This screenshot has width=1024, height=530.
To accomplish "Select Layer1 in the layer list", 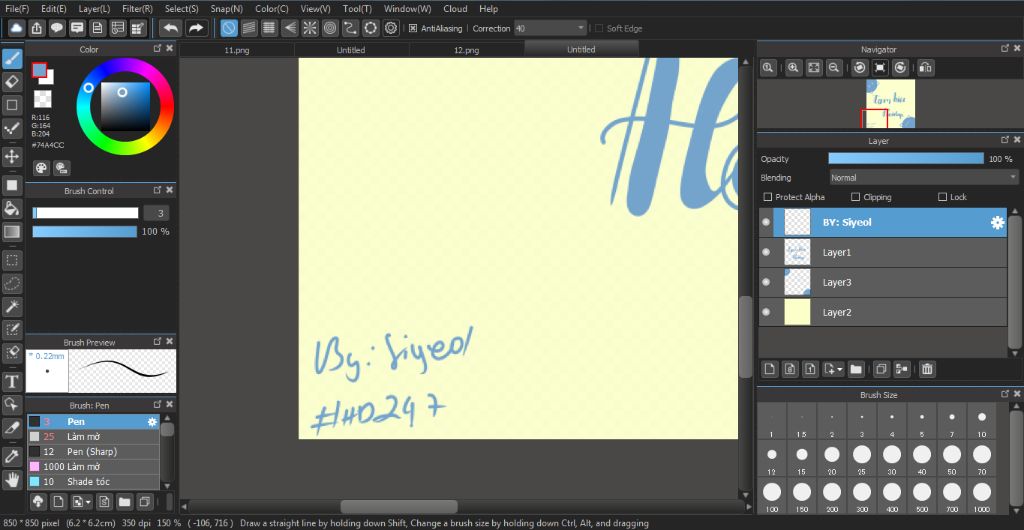I will 883,252.
